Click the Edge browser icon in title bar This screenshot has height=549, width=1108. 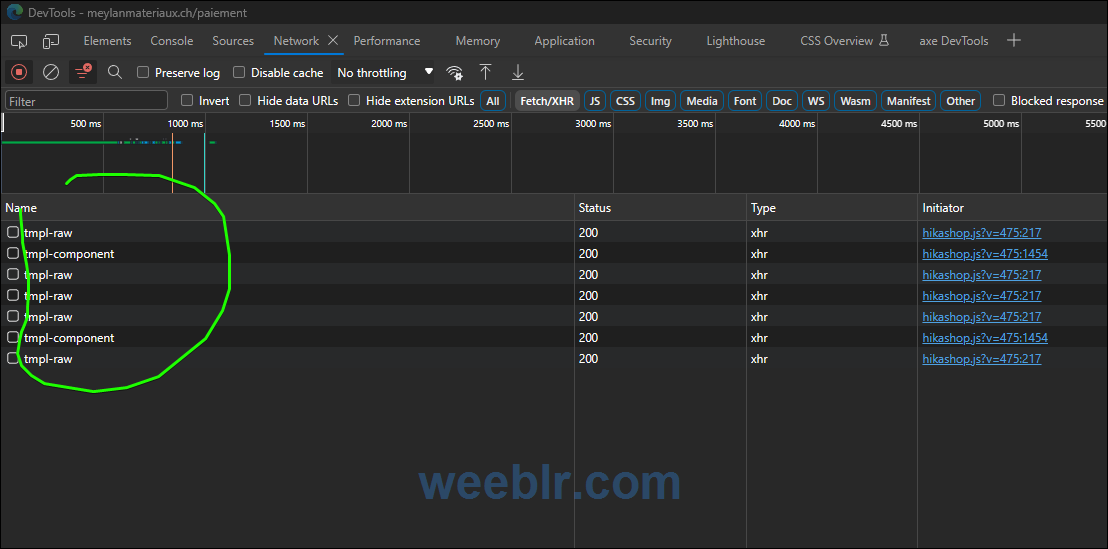pos(14,12)
